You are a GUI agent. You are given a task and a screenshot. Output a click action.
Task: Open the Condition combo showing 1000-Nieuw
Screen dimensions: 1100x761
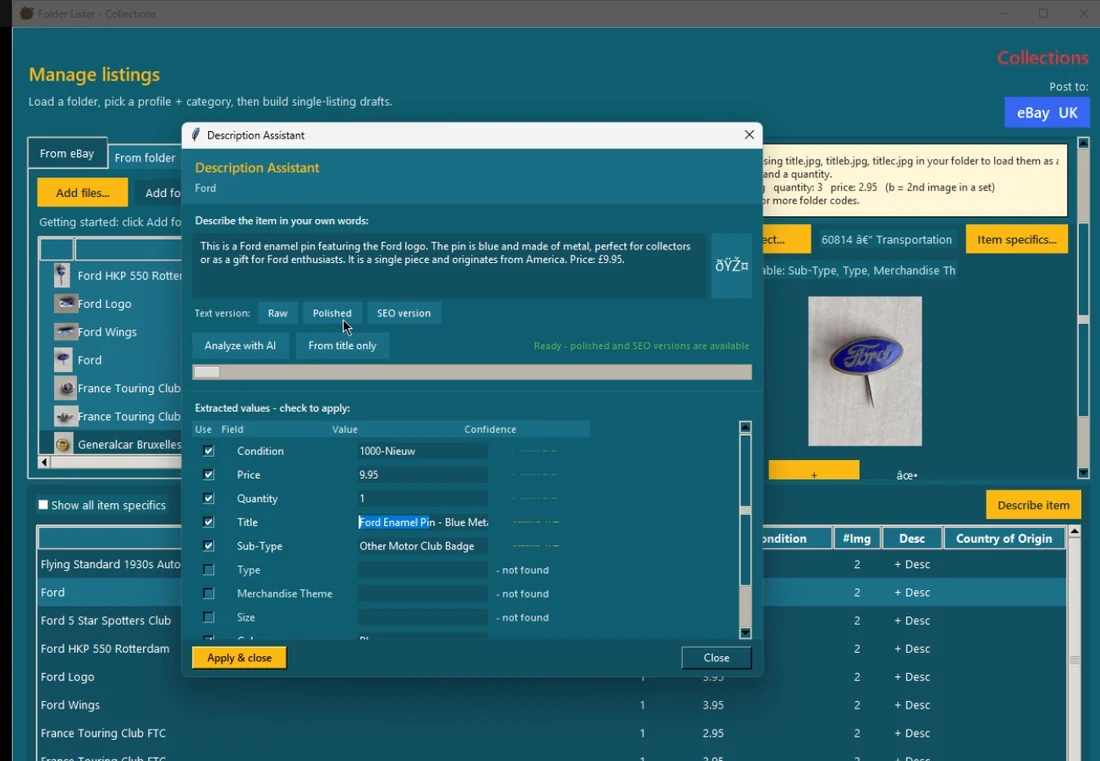(x=421, y=450)
